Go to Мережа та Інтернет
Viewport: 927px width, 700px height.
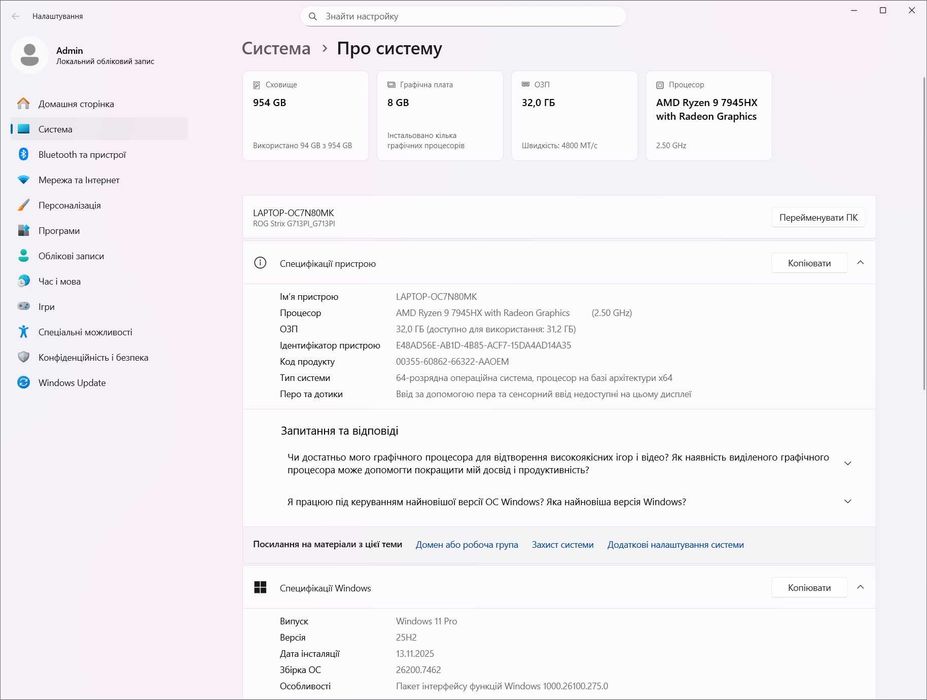coord(99,180)
